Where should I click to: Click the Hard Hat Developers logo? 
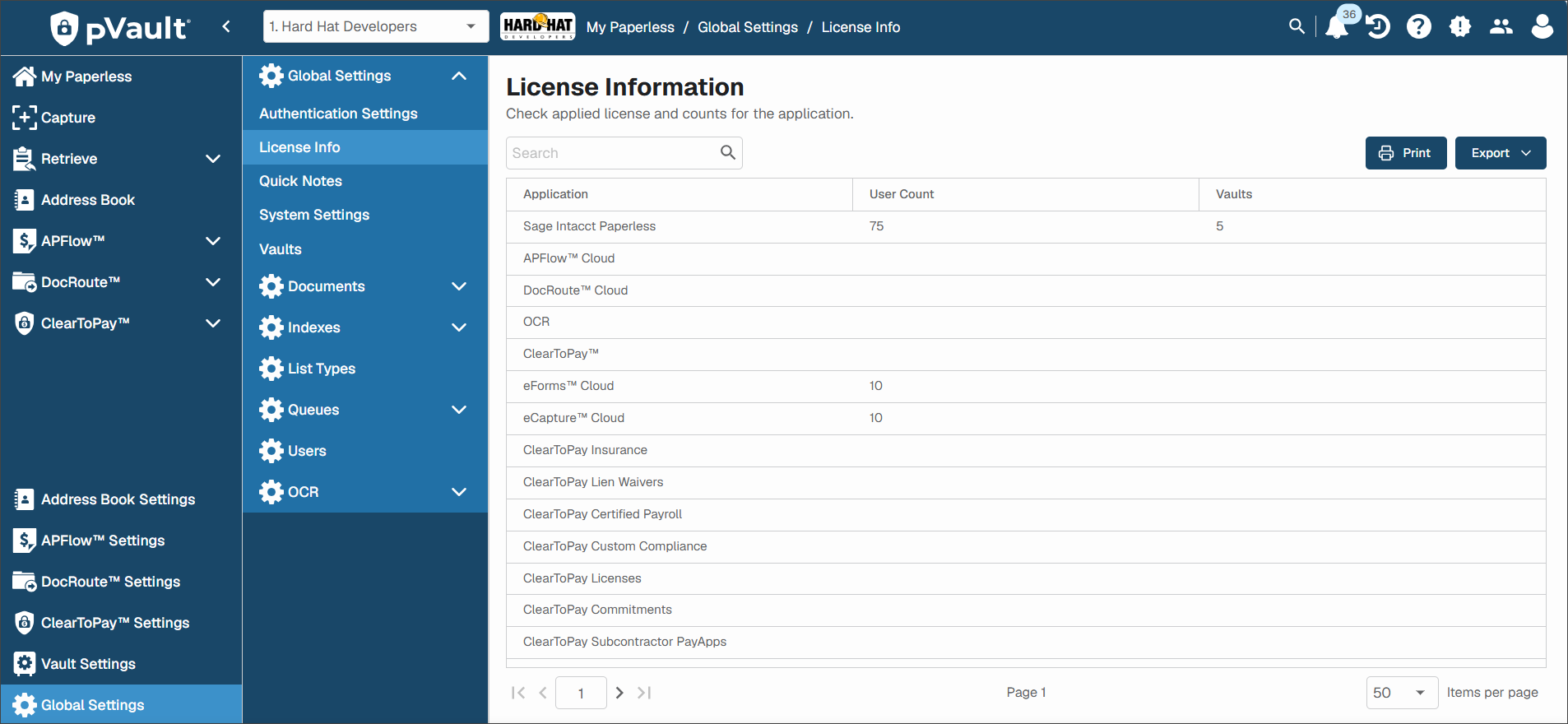[x=538, y=26]
